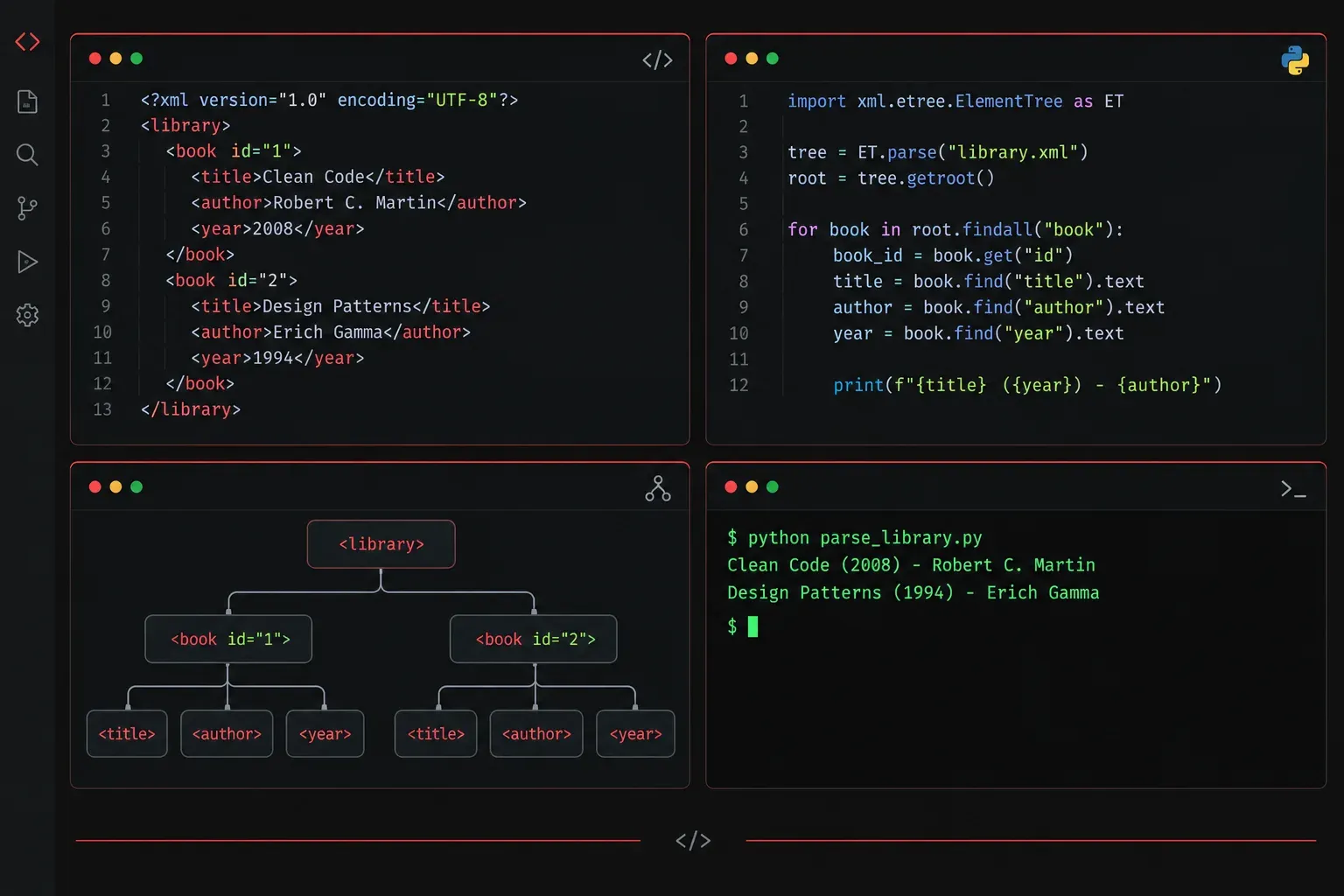Click the ET.parse("library.xml") line
1344x896 pixels.
pos(938,152)
